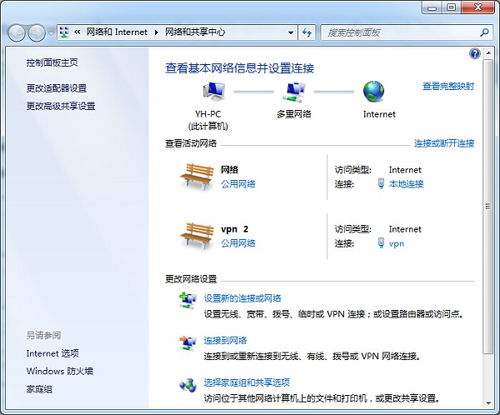
Task: Click the 查看完整映射 link
Action: (448, 86)
